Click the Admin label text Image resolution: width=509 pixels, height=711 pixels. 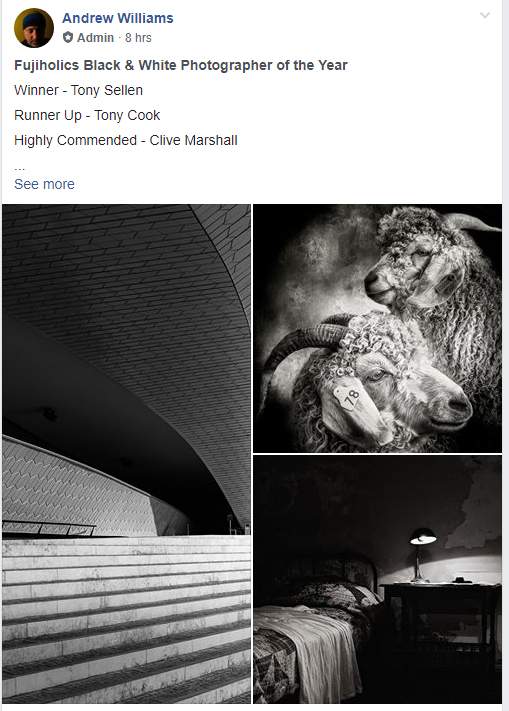tap(95, 38)
